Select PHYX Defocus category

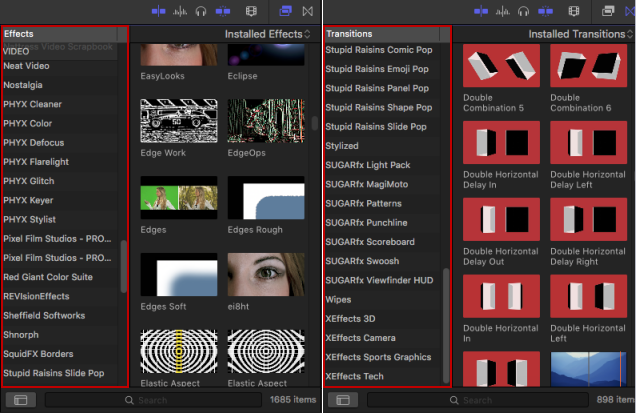pyautogui.click(x=60, y=143)
